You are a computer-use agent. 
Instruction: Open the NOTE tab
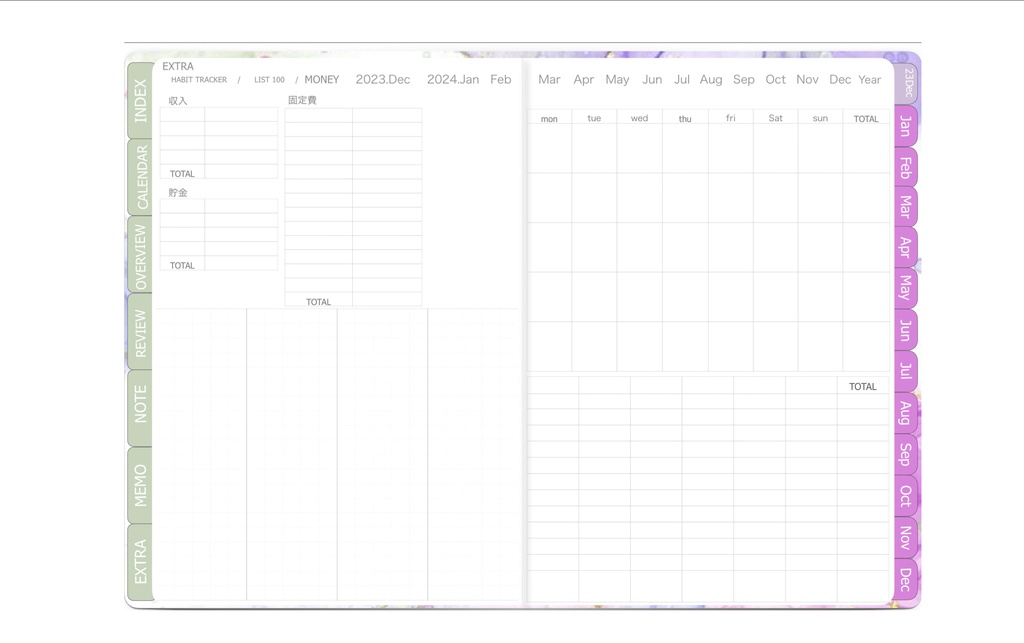point(139,402)
